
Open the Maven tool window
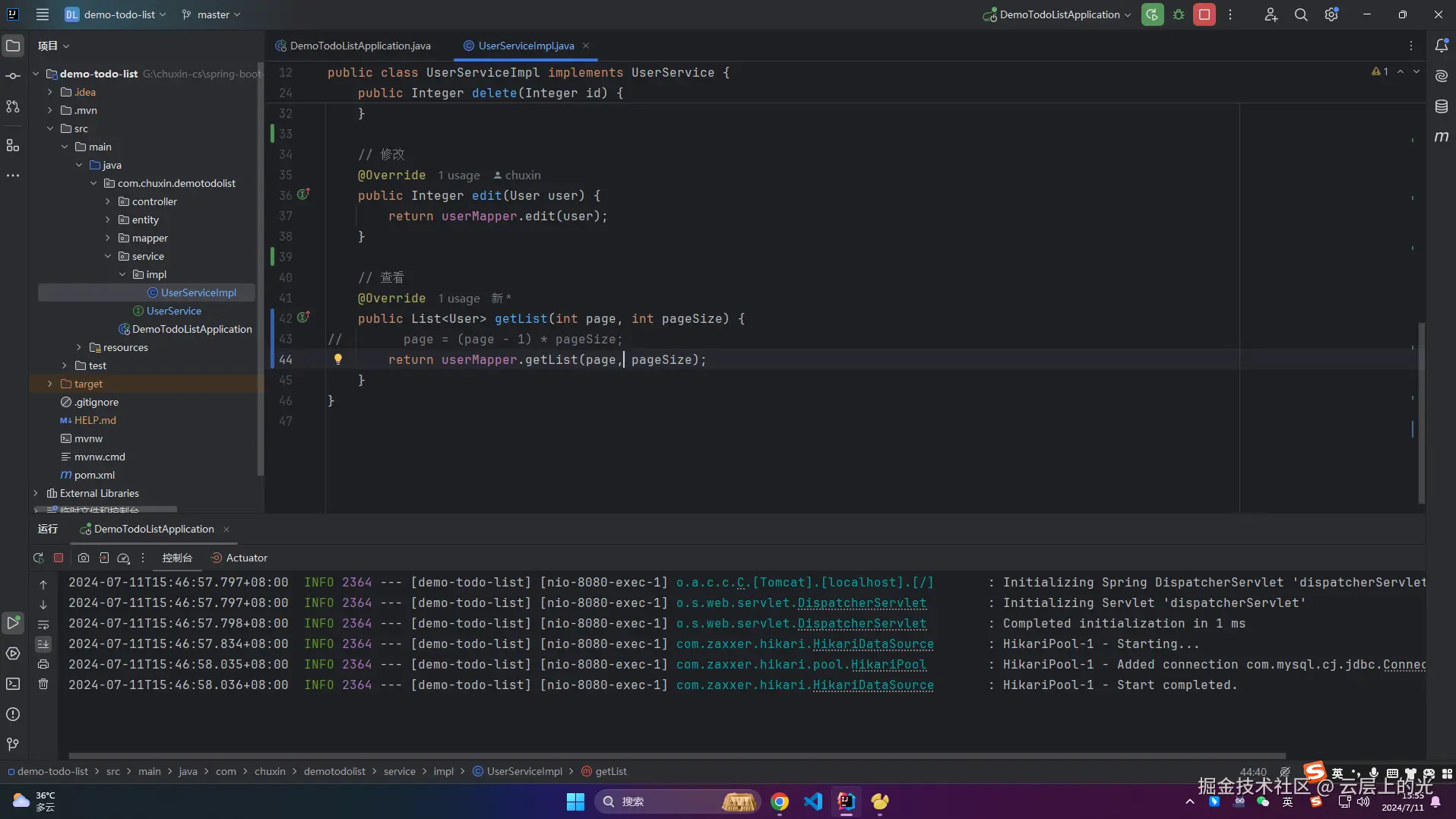click(1442, 137)
